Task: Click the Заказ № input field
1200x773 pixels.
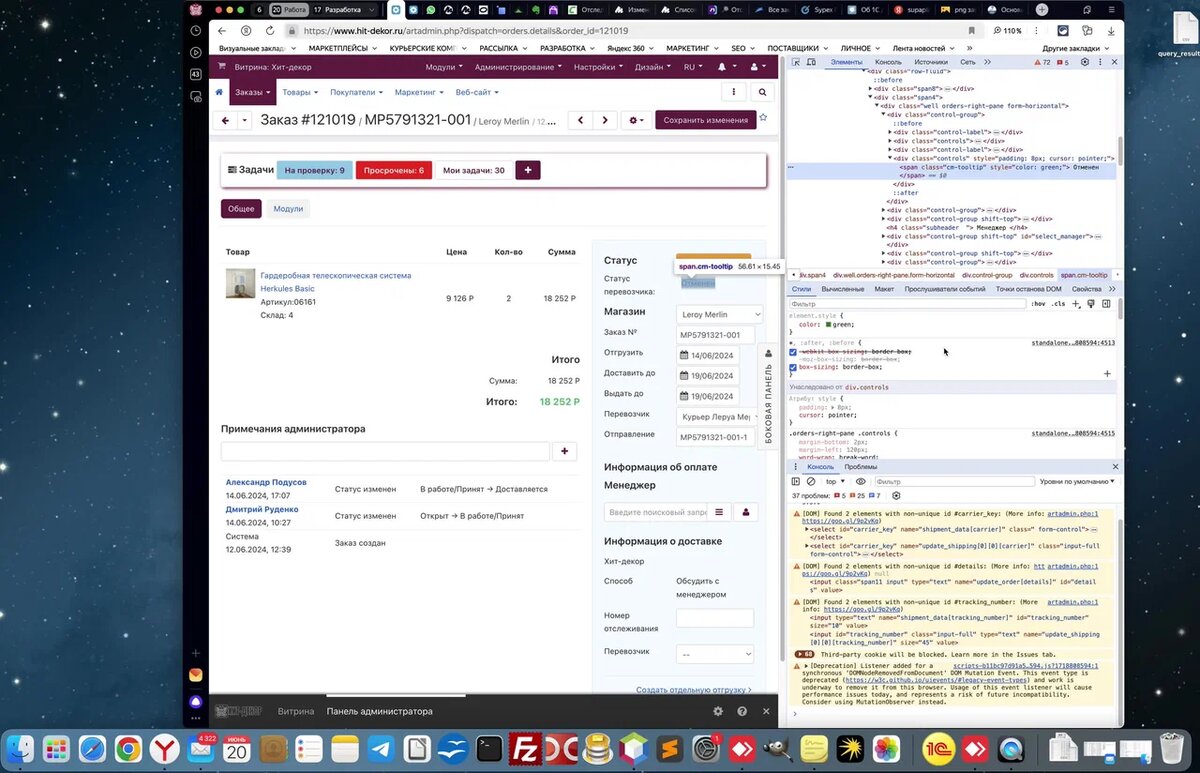Action: pyautogui.click(x=715, y=335)
